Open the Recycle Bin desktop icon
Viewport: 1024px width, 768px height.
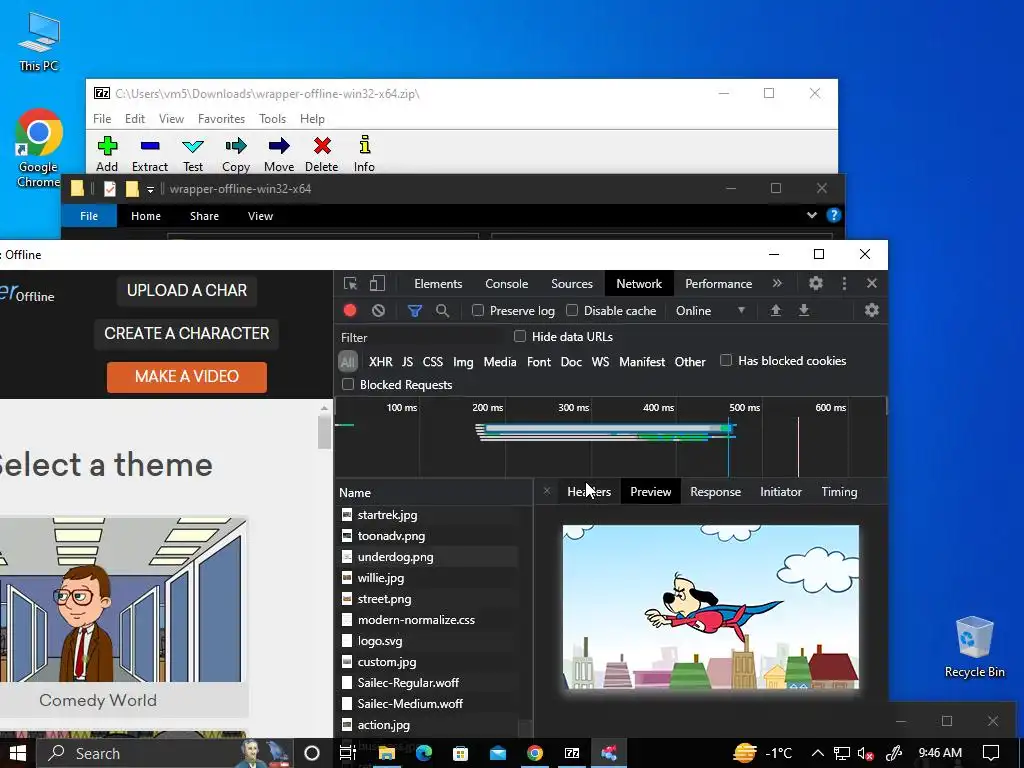coord(974,647)
